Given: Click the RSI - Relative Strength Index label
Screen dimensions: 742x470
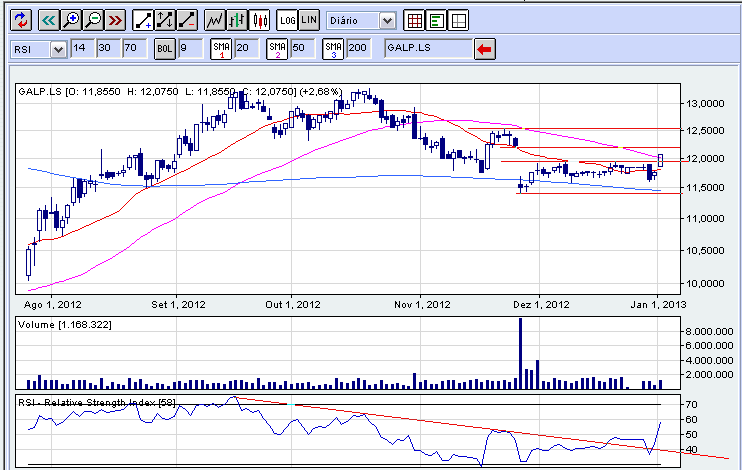Looking at the screenshot, I should [97, 403].
